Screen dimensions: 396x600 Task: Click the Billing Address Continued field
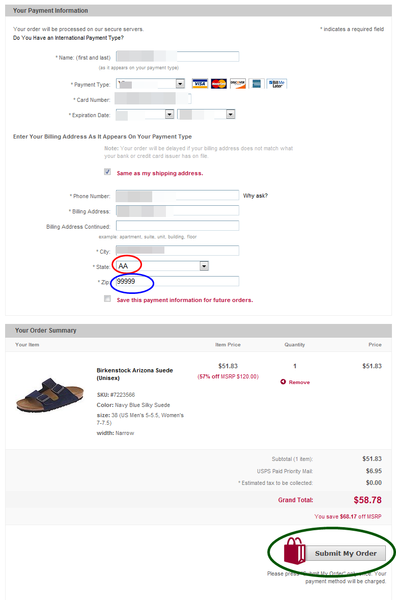coord(178,226)
